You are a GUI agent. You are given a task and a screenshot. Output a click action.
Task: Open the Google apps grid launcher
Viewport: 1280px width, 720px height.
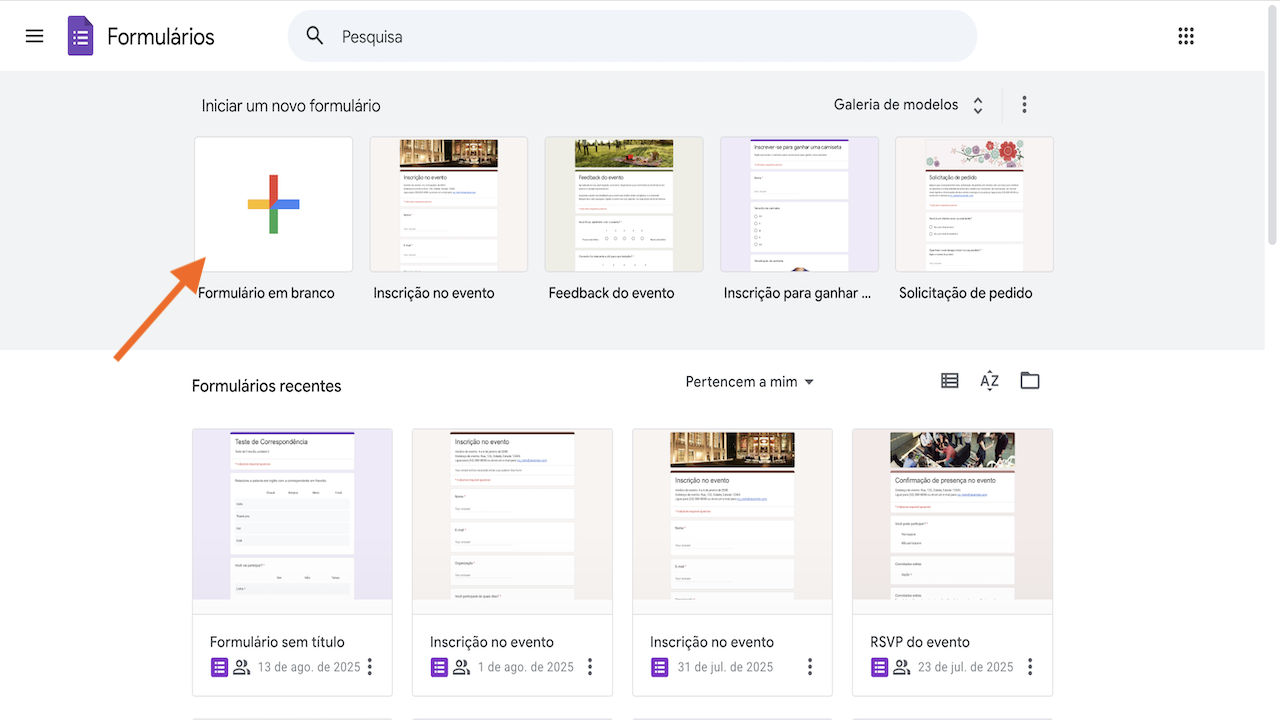[x=1186, y=36]
